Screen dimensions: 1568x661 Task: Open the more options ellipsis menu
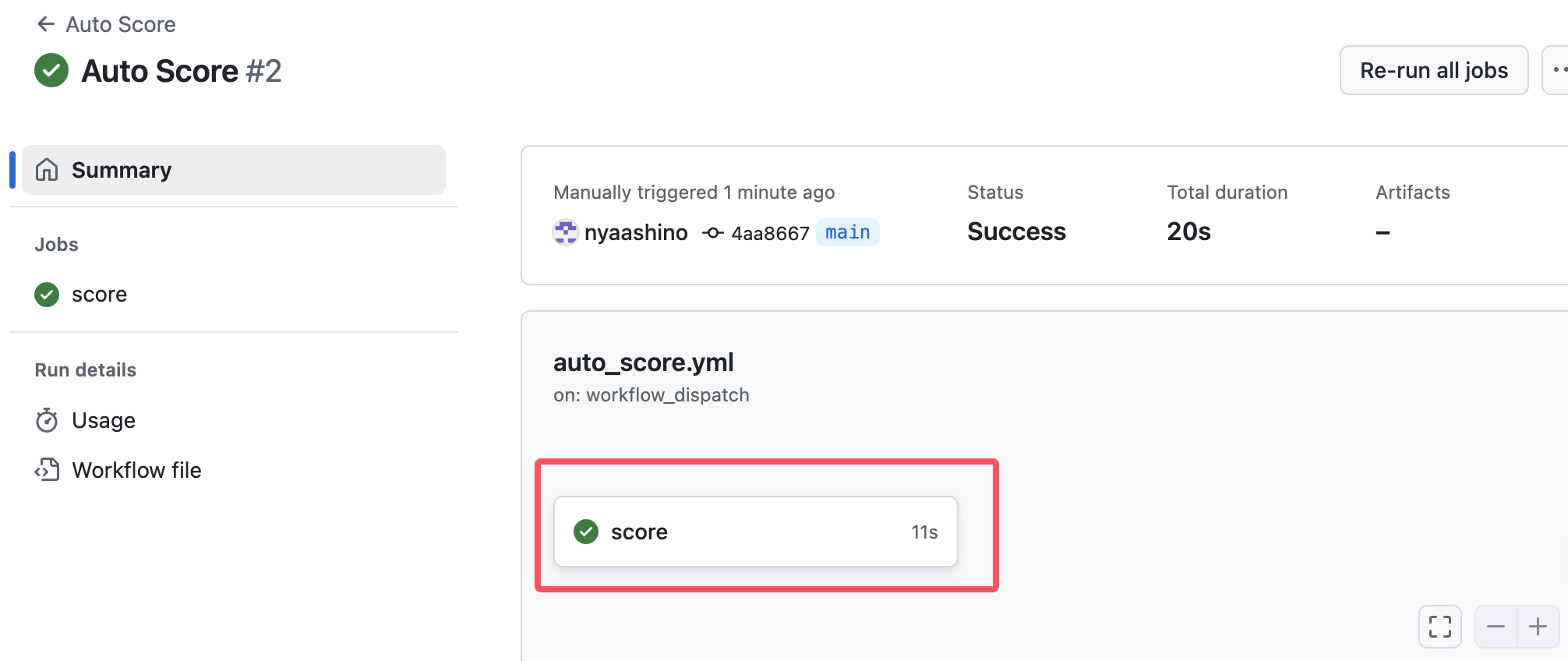(1557, 70)
